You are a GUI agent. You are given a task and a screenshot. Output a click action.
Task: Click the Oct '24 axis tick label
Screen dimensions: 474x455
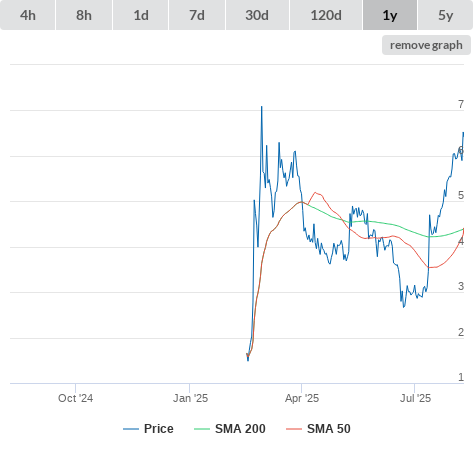click(76, 398)
